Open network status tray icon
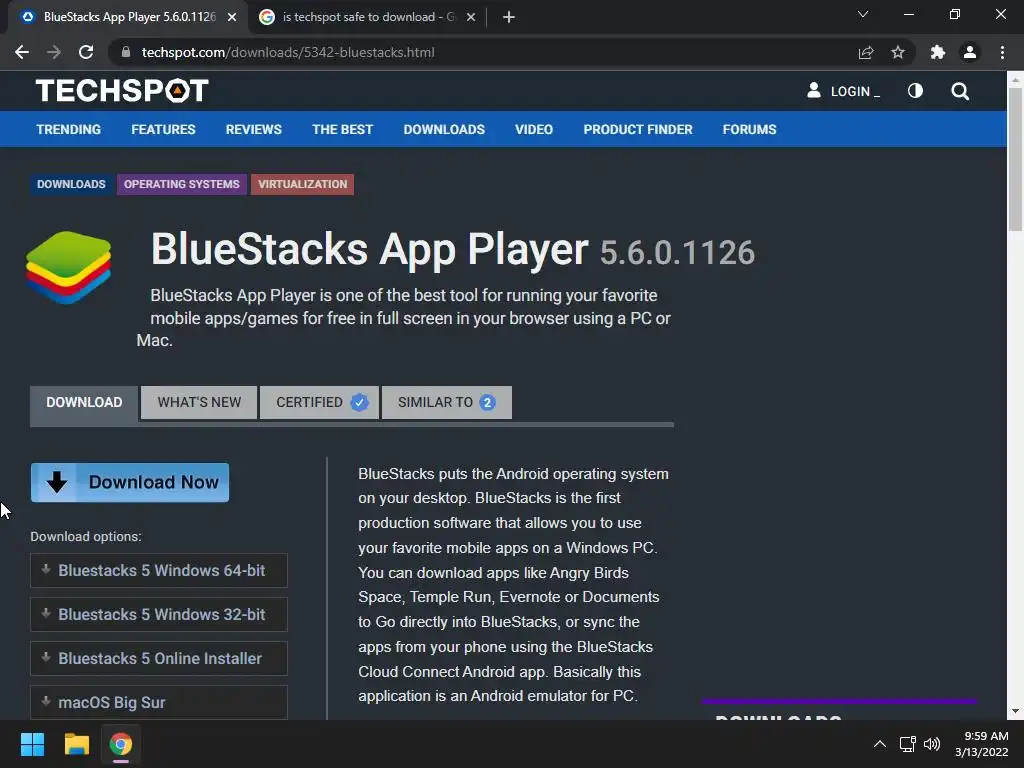This screenshot has height=768, width=1024. click(x=907, y=744)
